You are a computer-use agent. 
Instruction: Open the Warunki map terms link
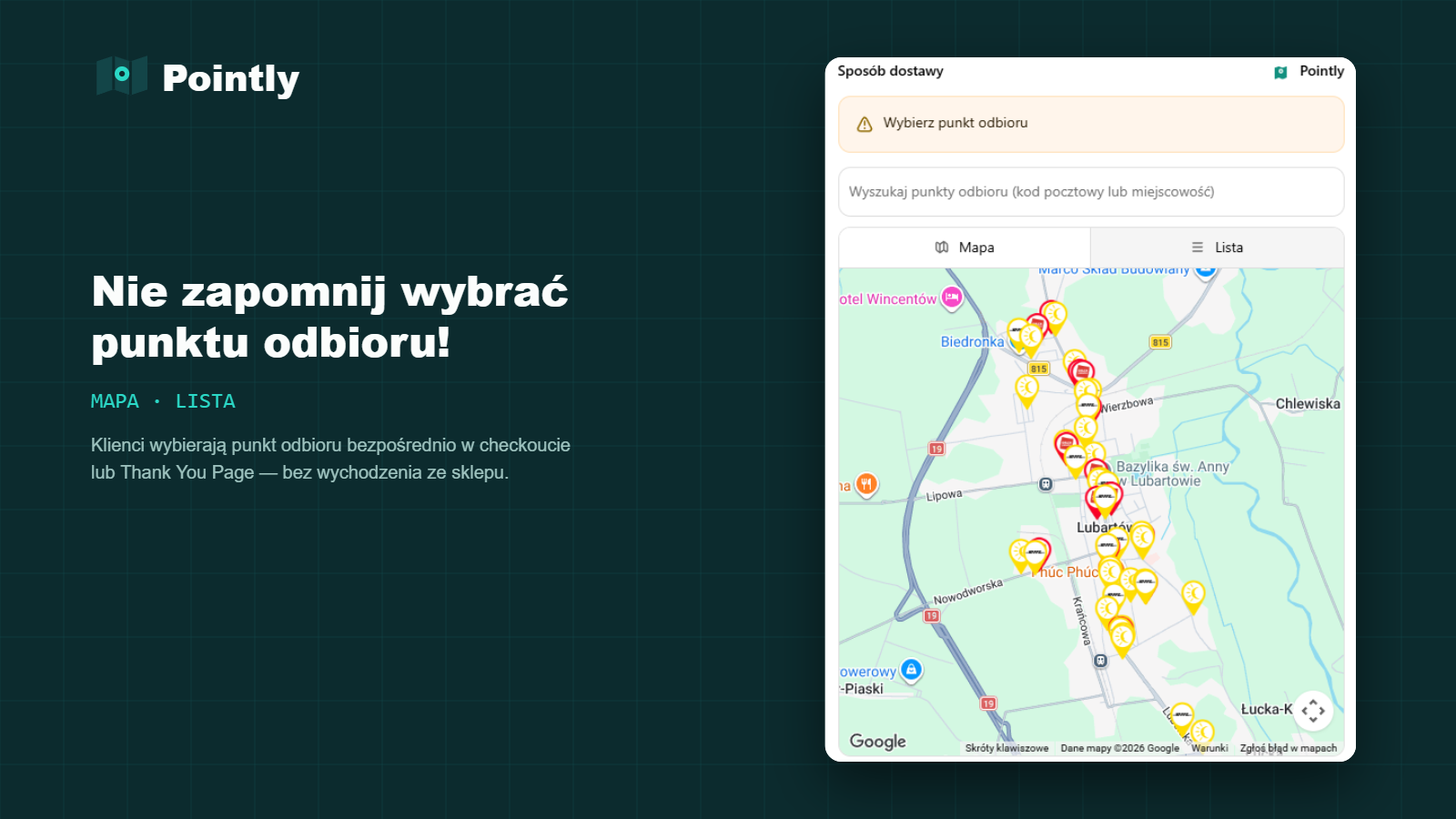(1209, 748)
